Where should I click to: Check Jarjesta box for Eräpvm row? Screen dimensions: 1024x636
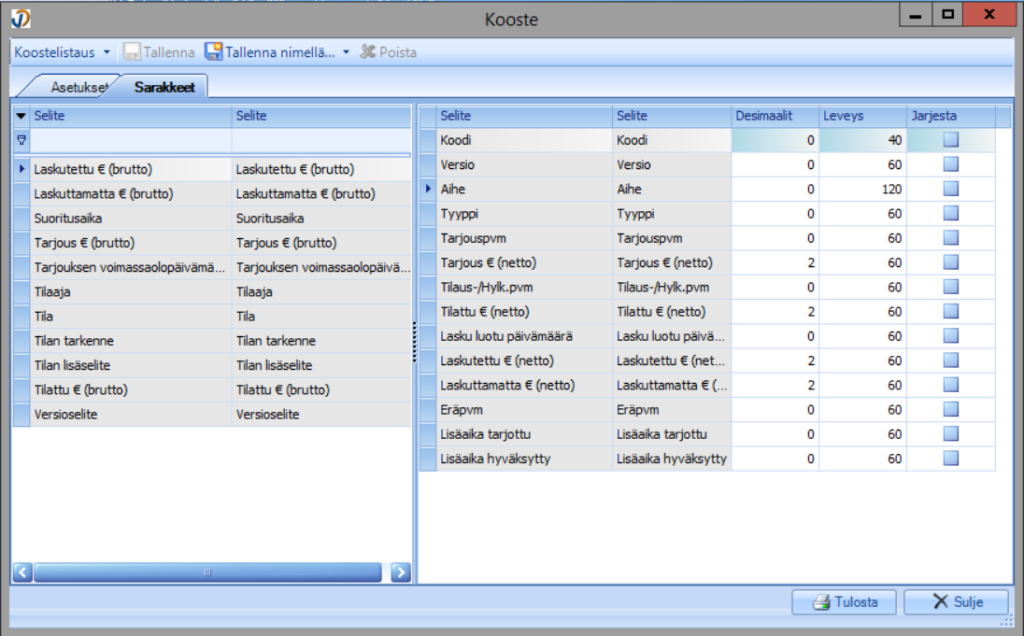point(950,409)
